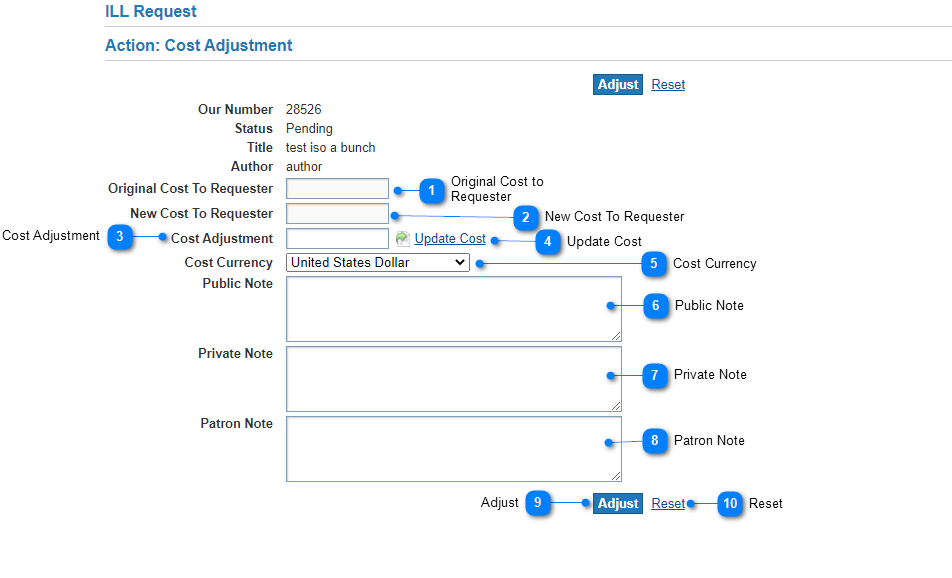Click the top Reset link
Image resolution: width=952 pixels, height=578 pixels.
pyautogui.click(x=668, y=85)
